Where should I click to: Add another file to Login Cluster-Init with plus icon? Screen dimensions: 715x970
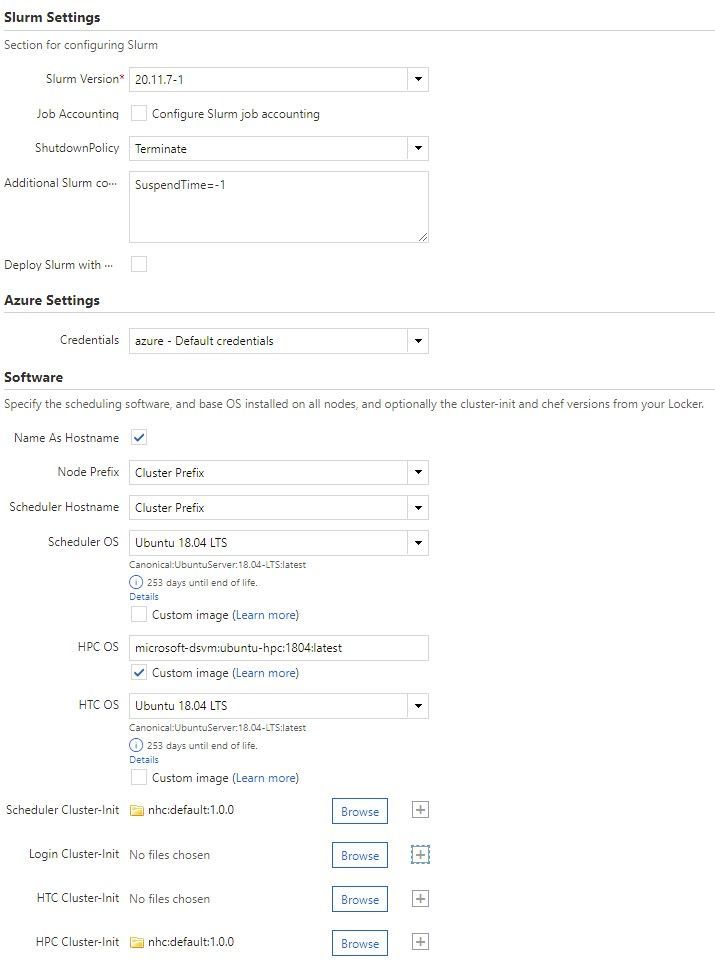pos(421,855)
